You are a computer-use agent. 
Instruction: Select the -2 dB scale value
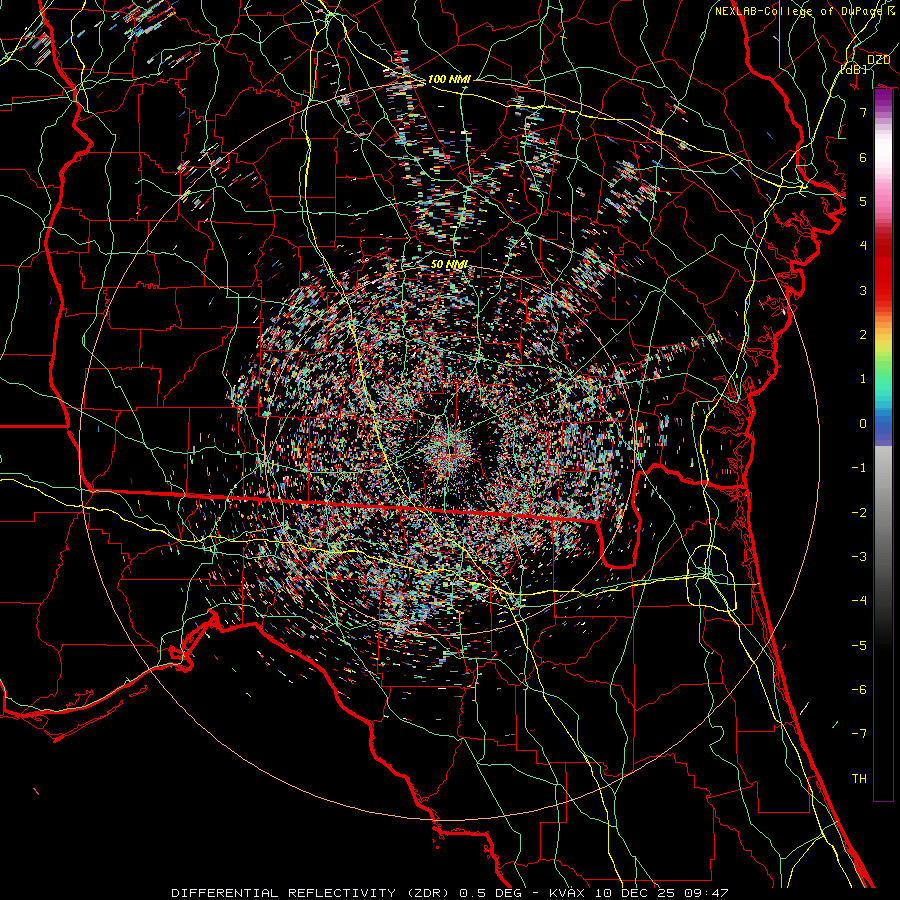pyautogui.click(x=859, y=513)
